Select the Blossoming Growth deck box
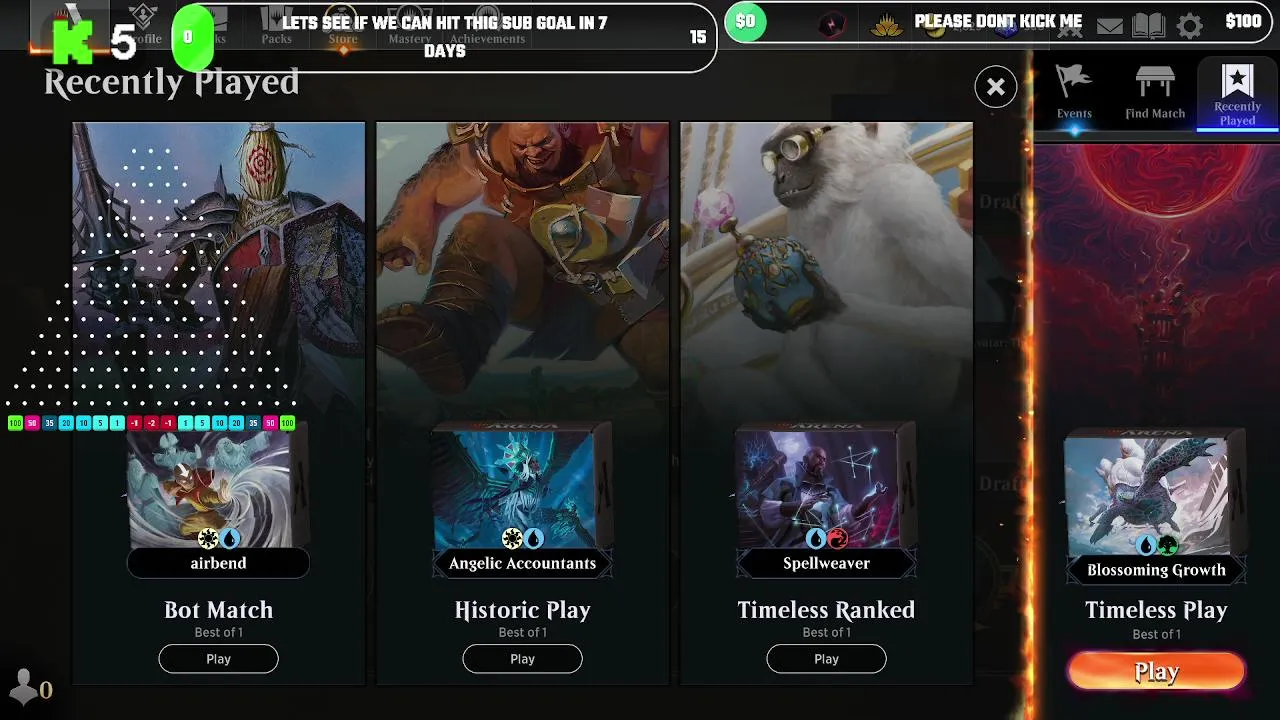1280x720 pixels. pyautogui.click(x=1156, y=496)
